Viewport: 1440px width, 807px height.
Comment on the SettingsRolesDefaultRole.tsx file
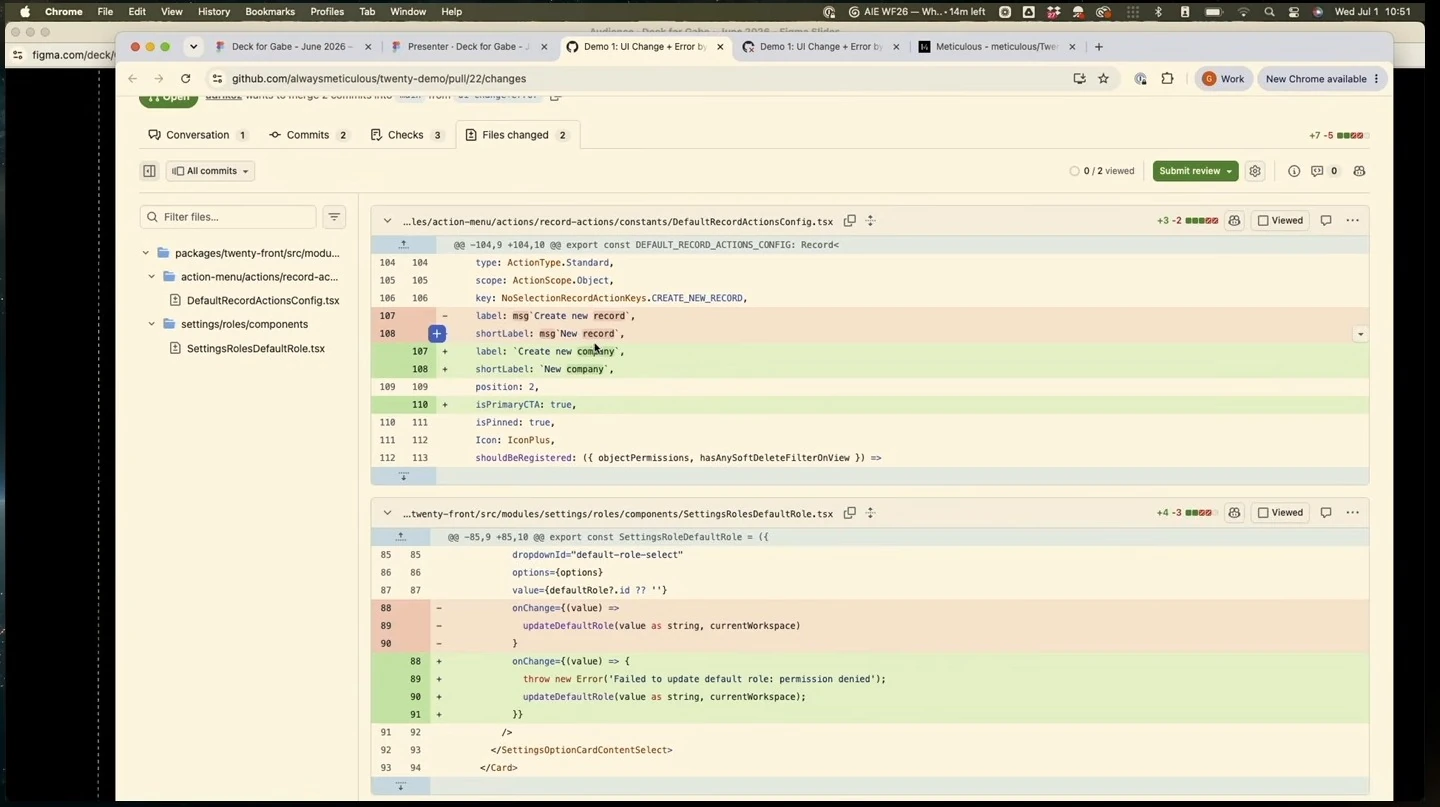pyautogui.click(x=1326, y=513)
